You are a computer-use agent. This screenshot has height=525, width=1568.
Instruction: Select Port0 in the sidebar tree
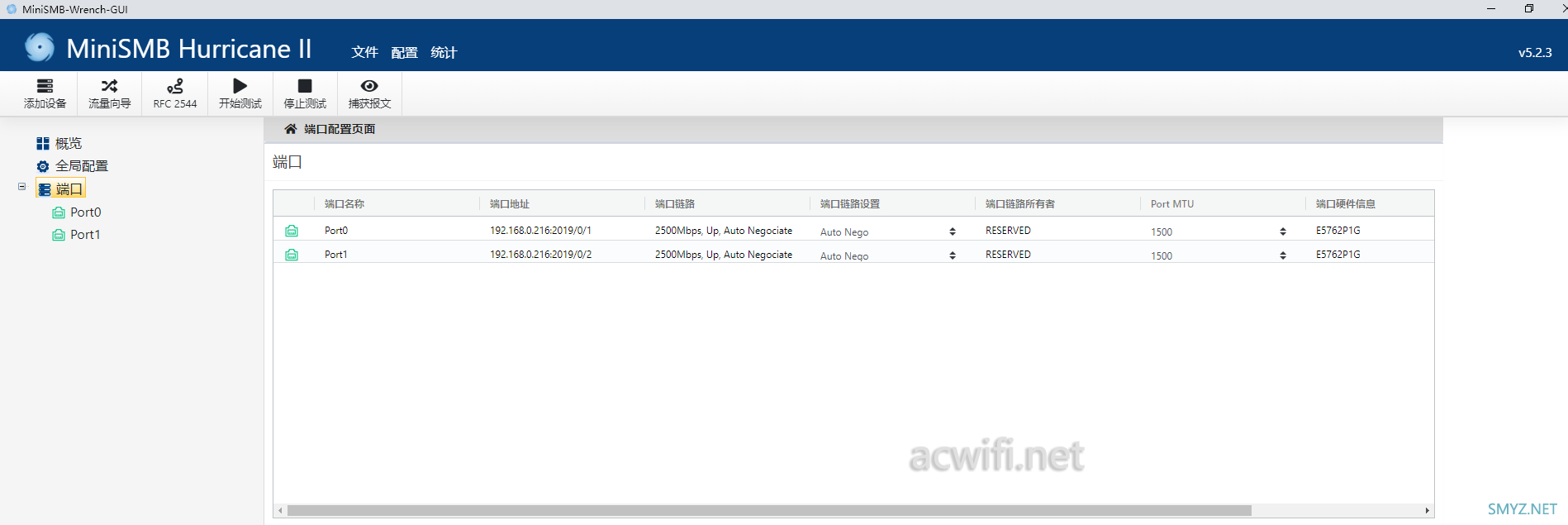[x=86, y=212]
